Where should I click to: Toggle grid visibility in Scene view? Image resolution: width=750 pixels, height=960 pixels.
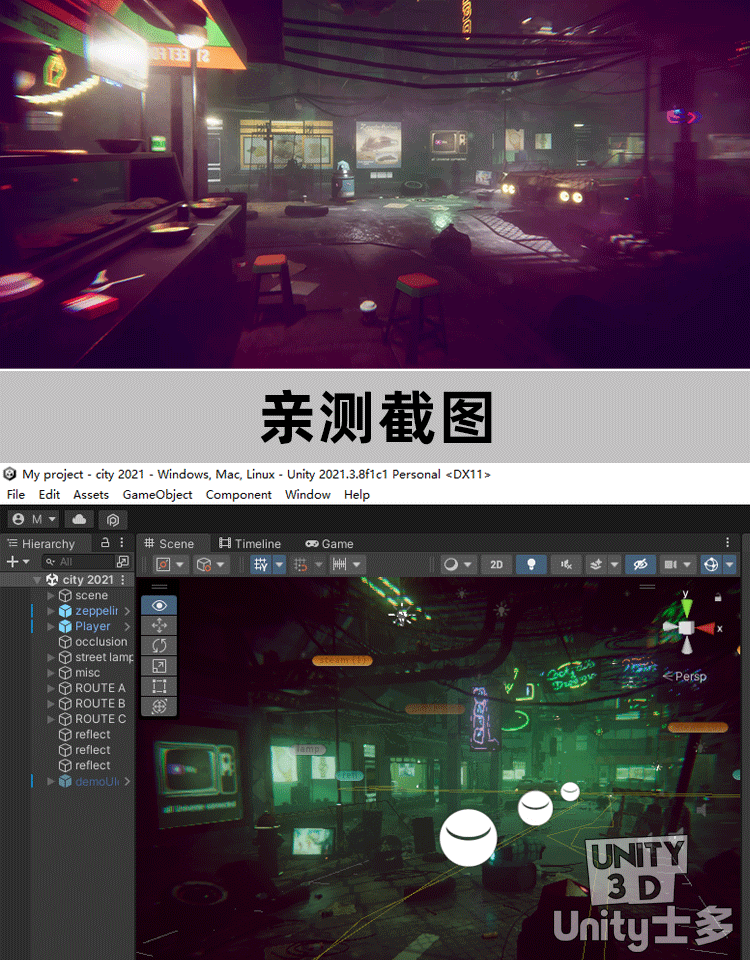tap(261, 564)
